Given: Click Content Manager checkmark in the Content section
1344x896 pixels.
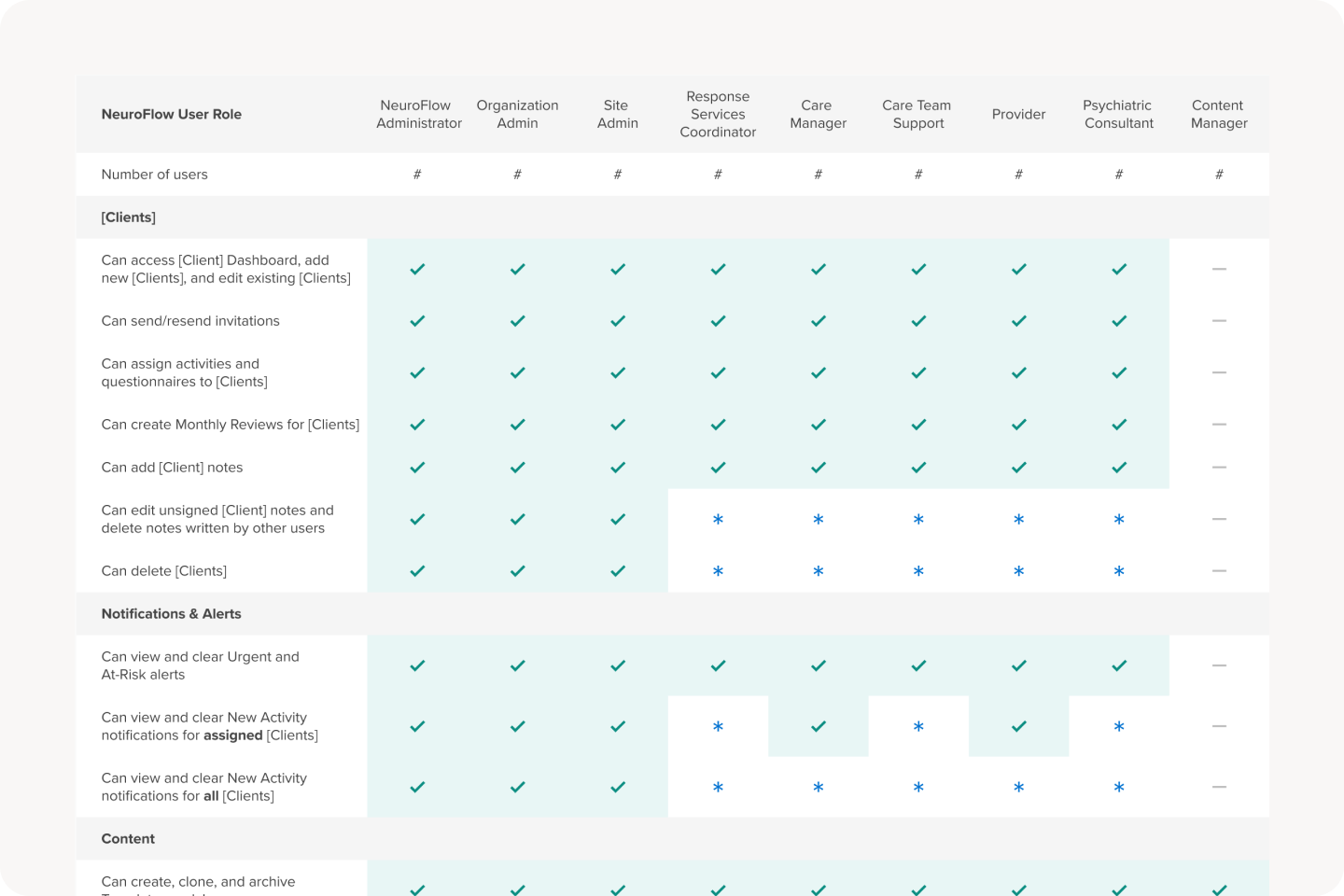Looking at the screenshot, I should click(x=1219, y=889).
